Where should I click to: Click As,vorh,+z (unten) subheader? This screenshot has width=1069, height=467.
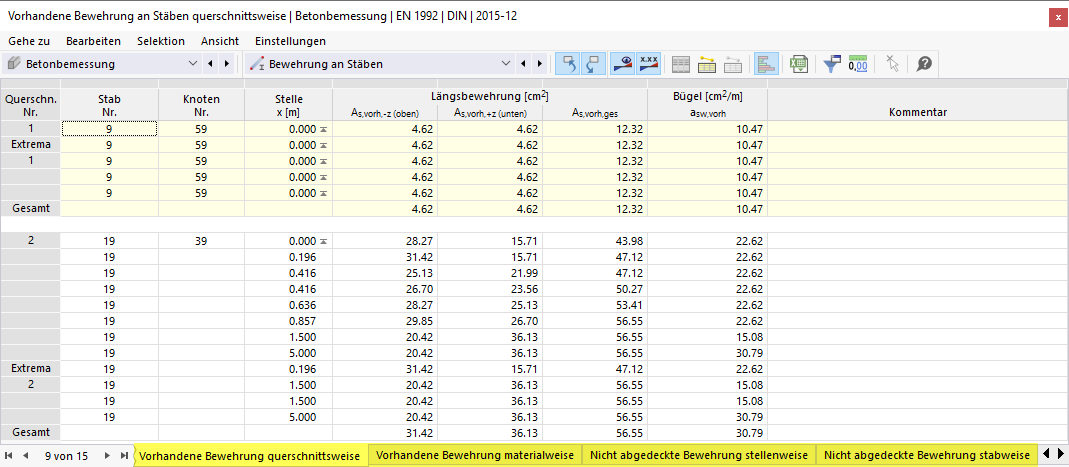pos(490,114)
